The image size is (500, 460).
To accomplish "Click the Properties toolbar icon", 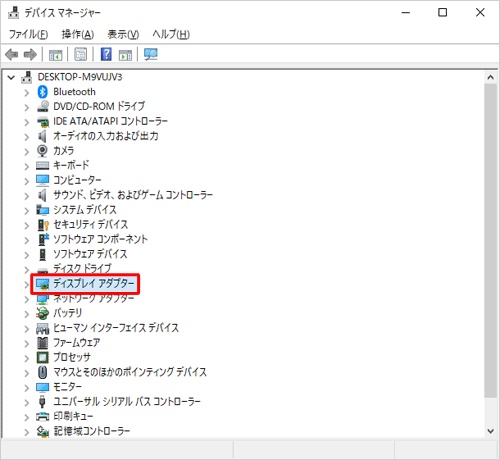I will click(x=80, y=54).
